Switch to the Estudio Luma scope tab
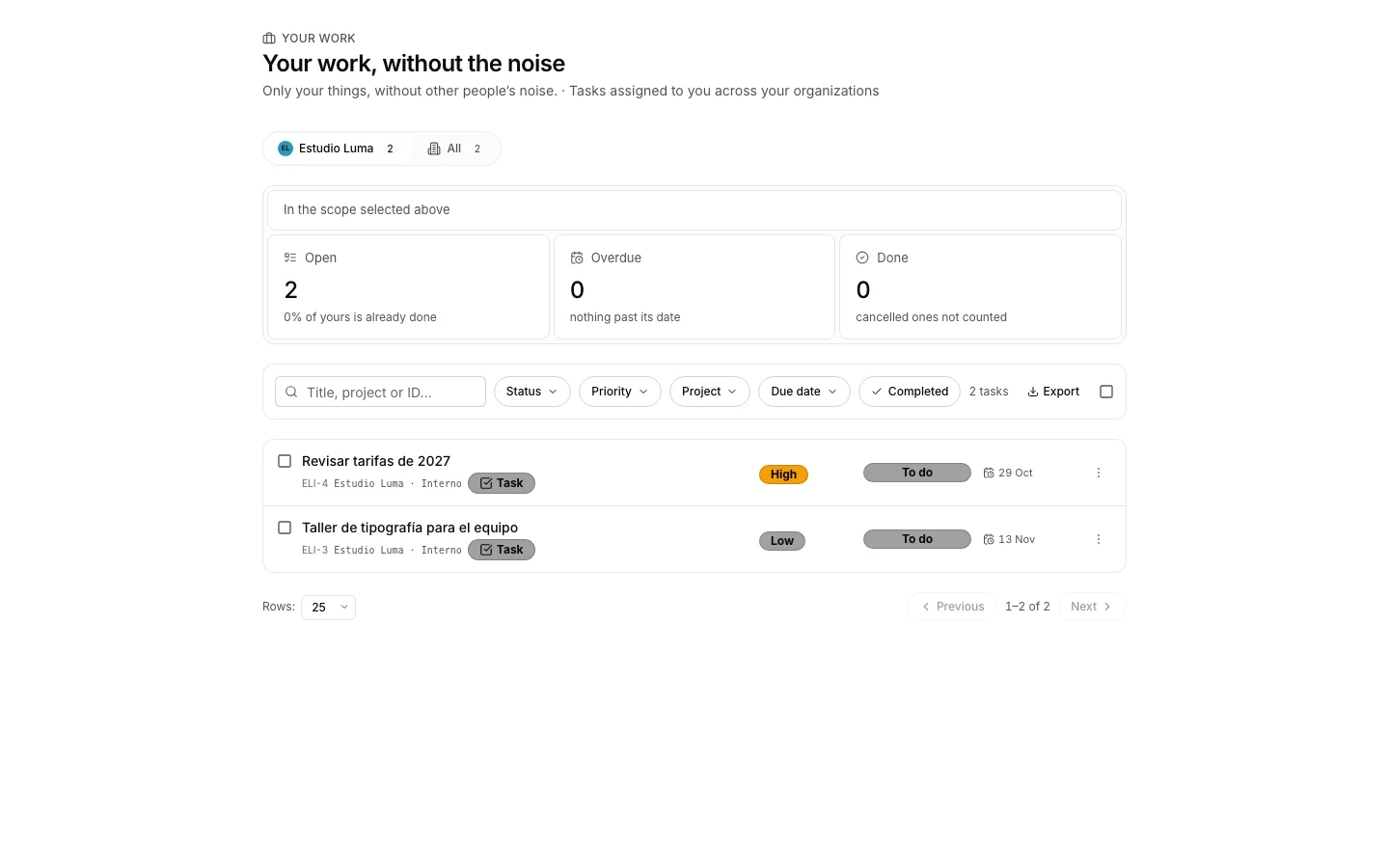 [x=337, y=149]
